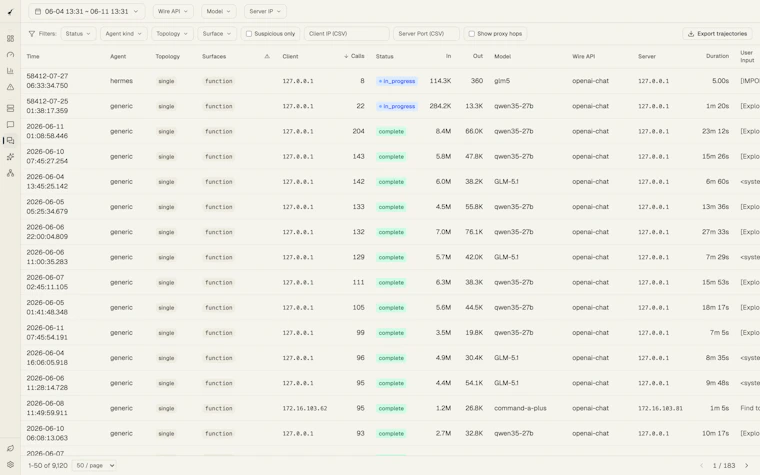
Task: Open the gauge icon in the sidebar
Action: pos(10,55)
